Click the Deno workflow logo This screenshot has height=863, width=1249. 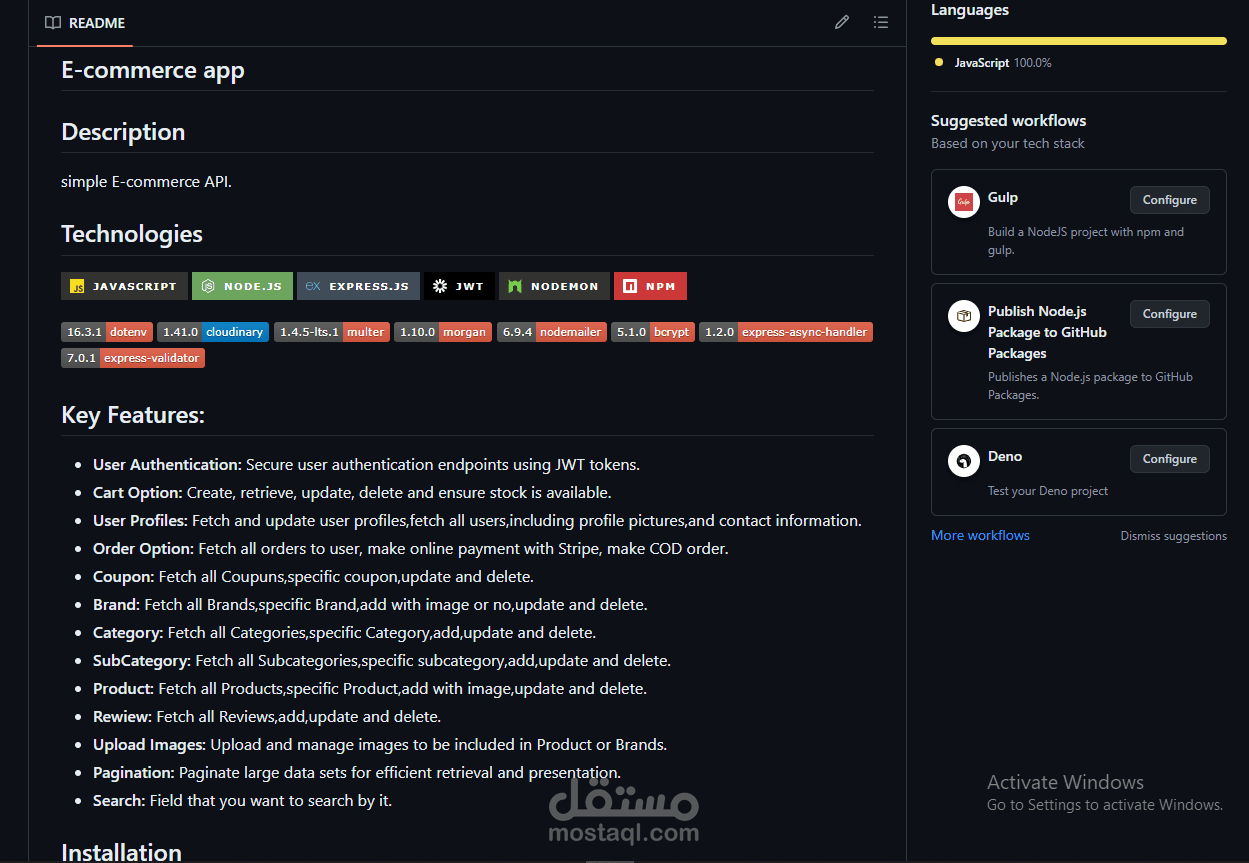tap(964, 461)
